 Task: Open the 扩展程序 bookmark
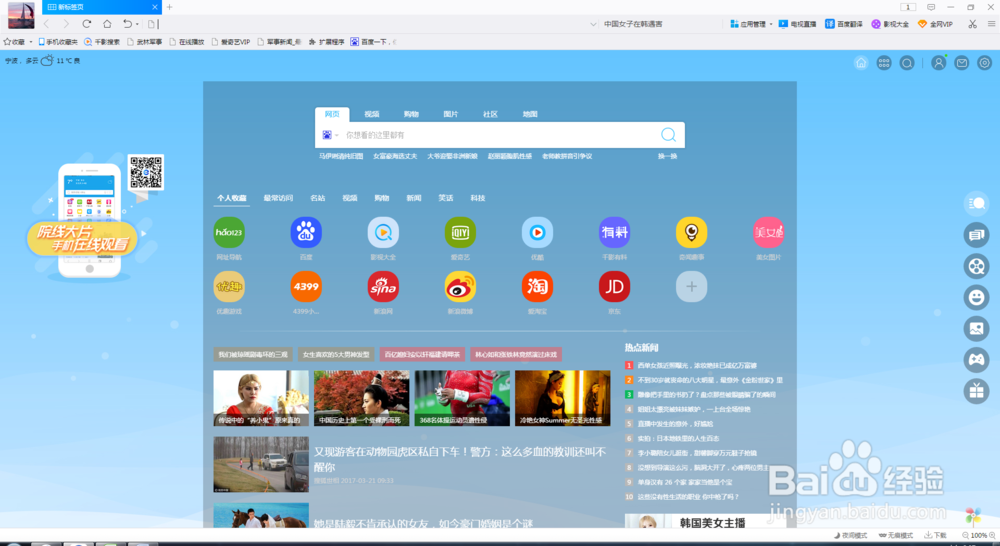click(x=327, y=42)
